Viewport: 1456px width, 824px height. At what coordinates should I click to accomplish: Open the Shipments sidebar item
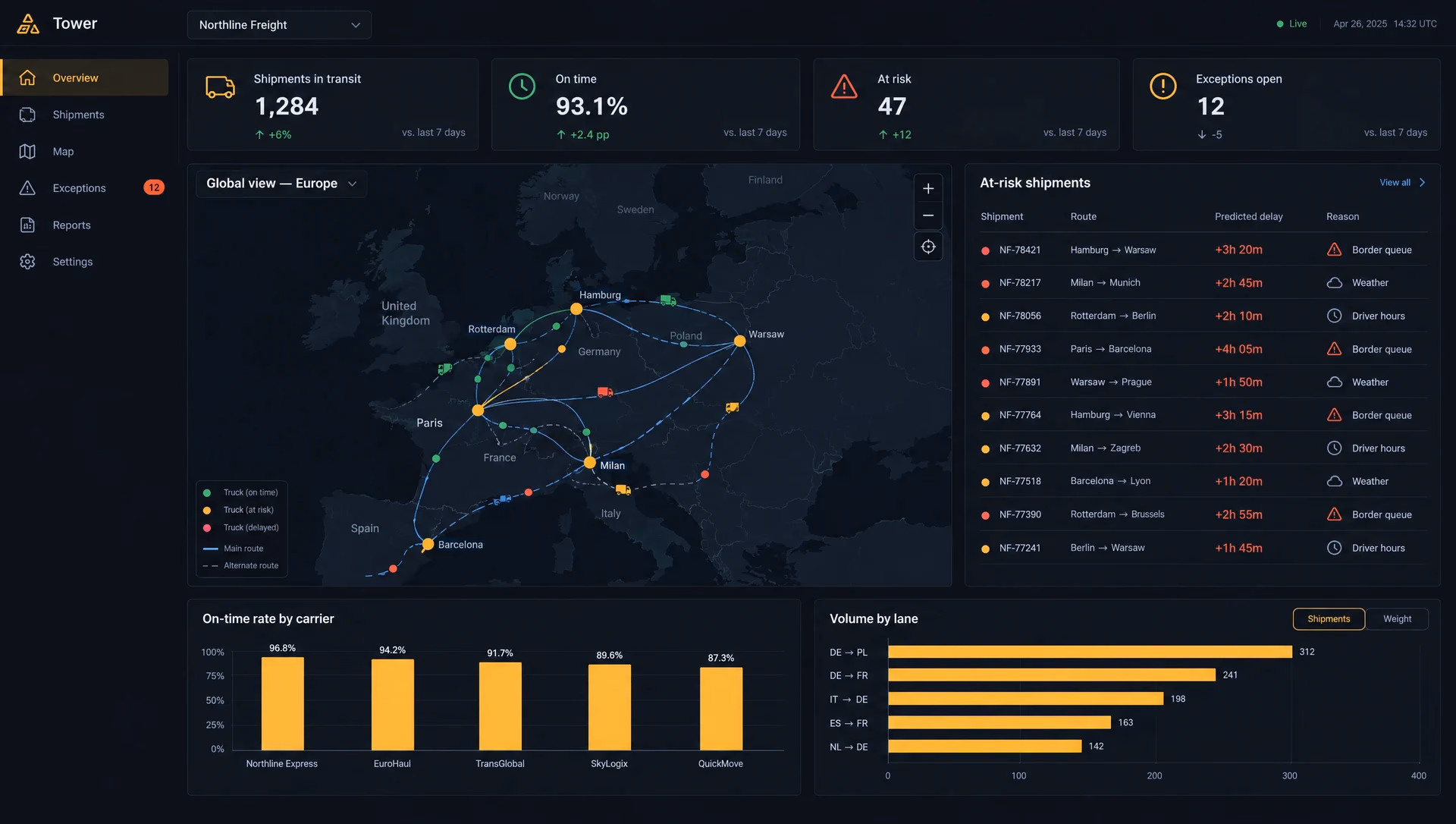85,115
